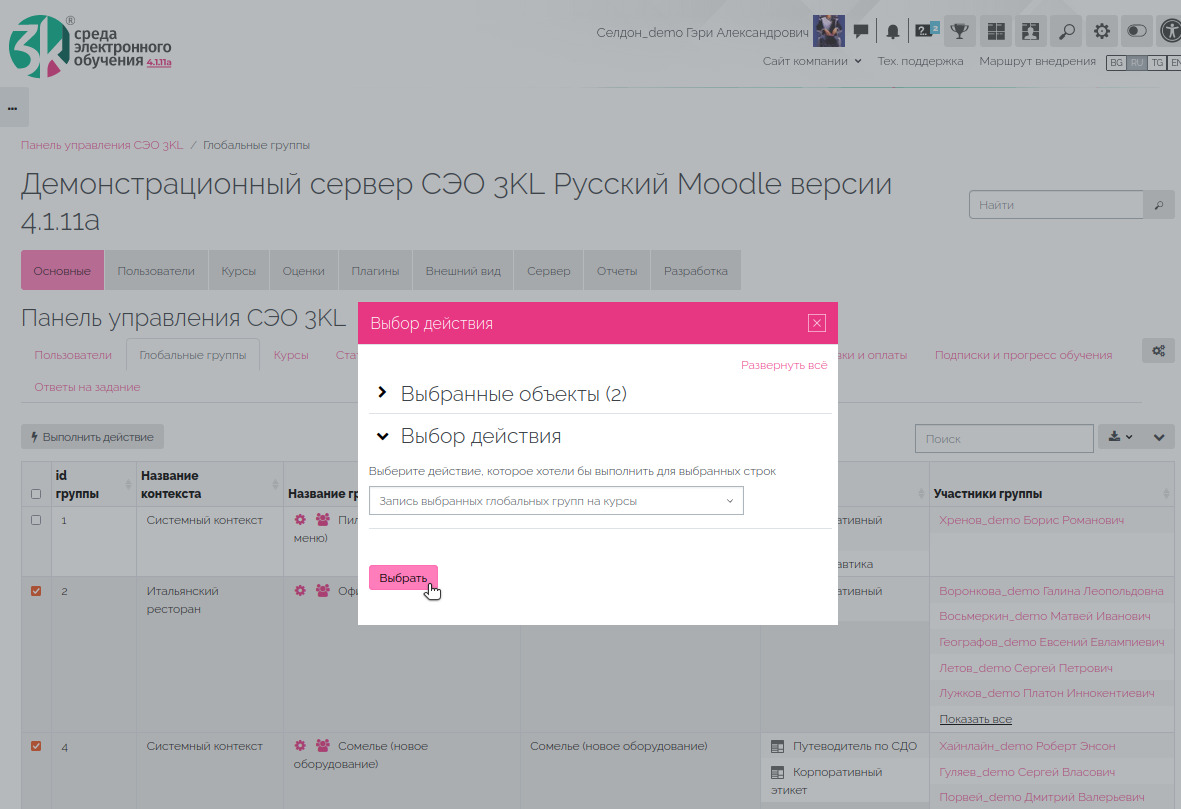
Task: Sort by Участники группы column arrows
Action: (x=1166, y=494)
